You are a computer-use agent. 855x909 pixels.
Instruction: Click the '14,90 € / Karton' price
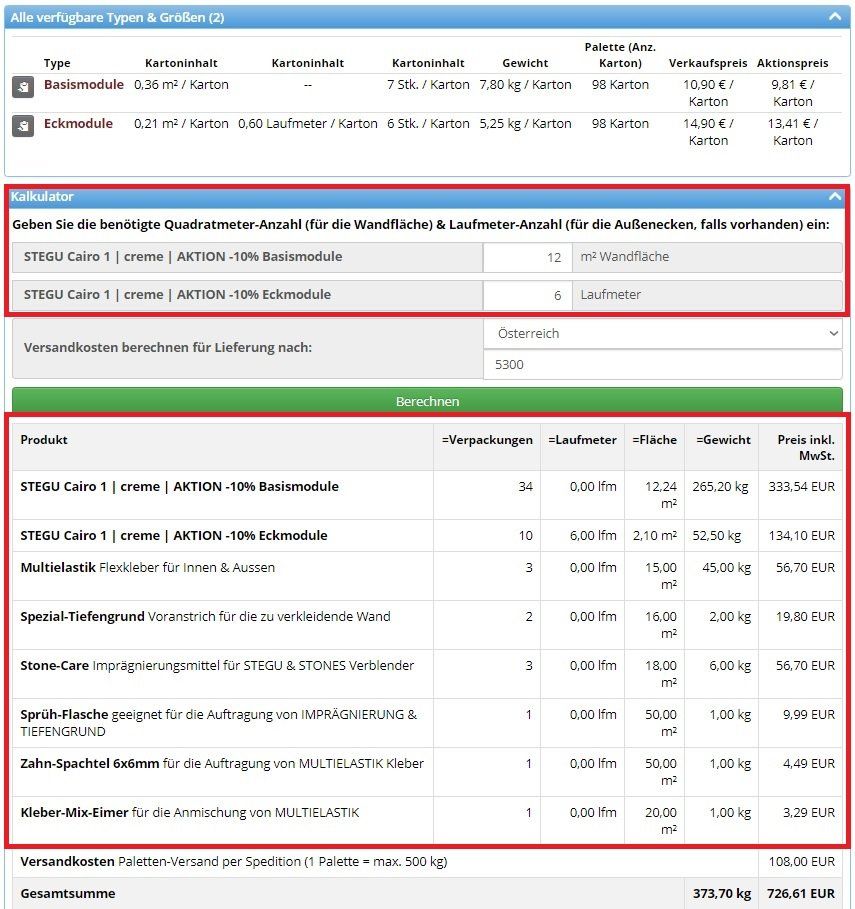click(708, 132)
